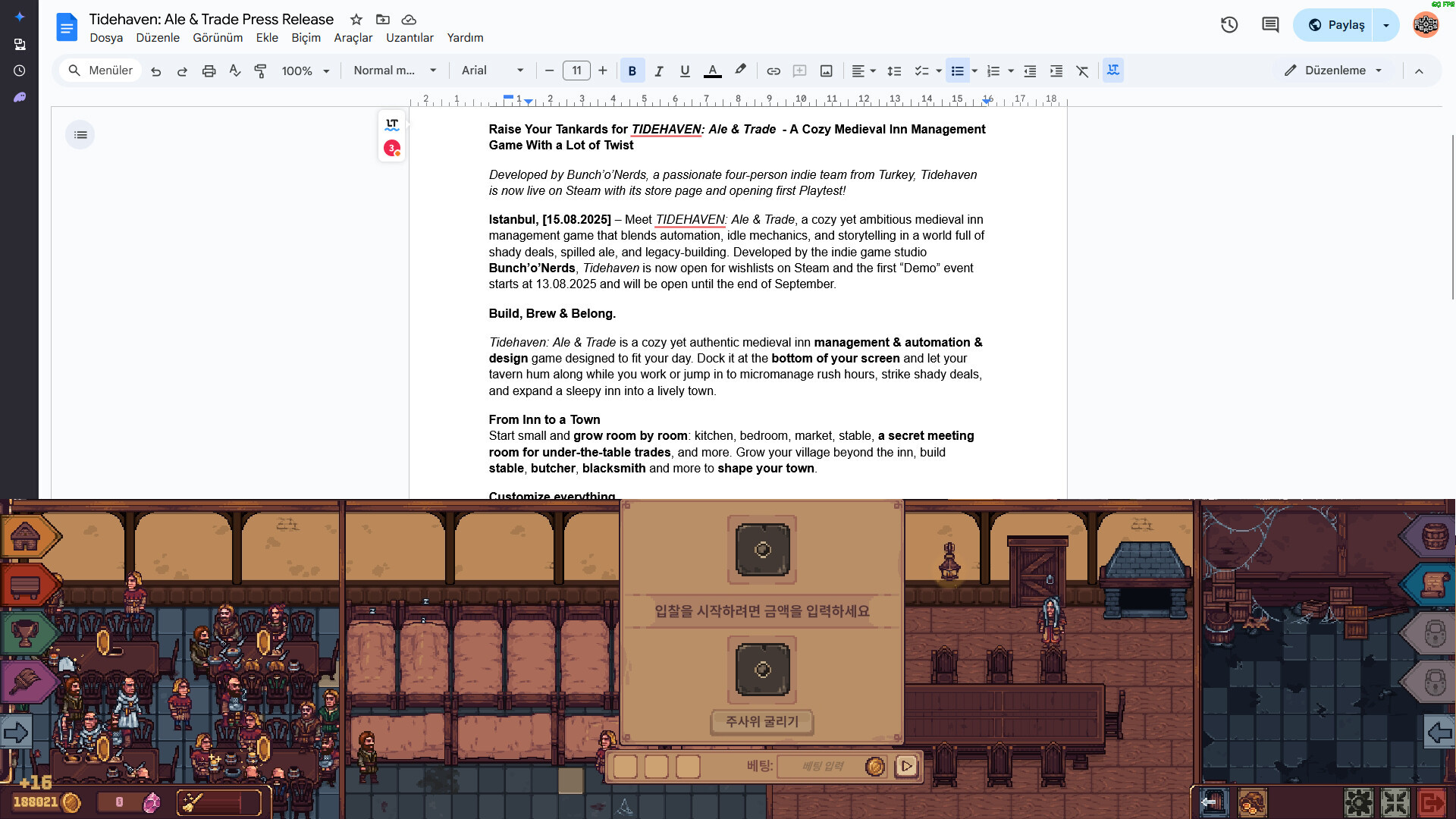Open the Uzantılar menu
The width and height of the screenshot is (1456, 819).
409,38
